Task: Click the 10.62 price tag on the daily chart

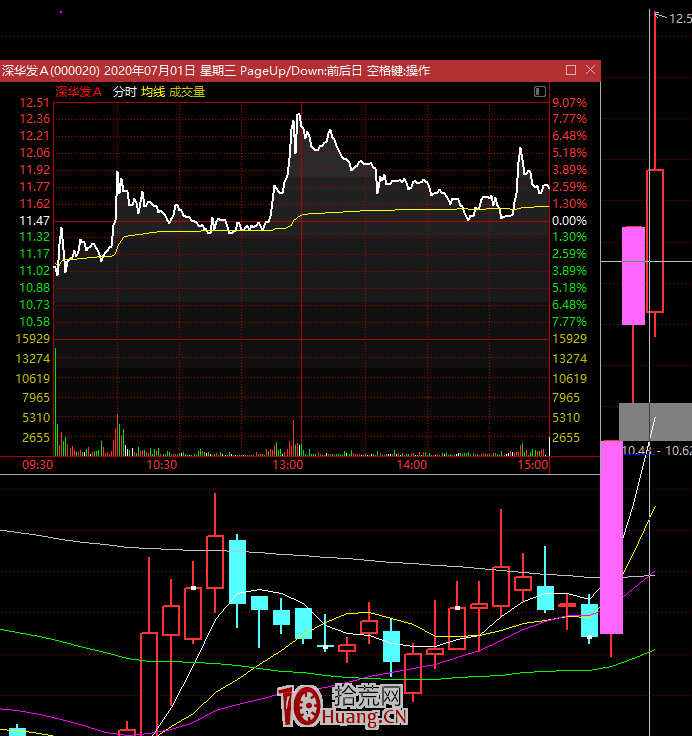Action: tap(678, 451)
